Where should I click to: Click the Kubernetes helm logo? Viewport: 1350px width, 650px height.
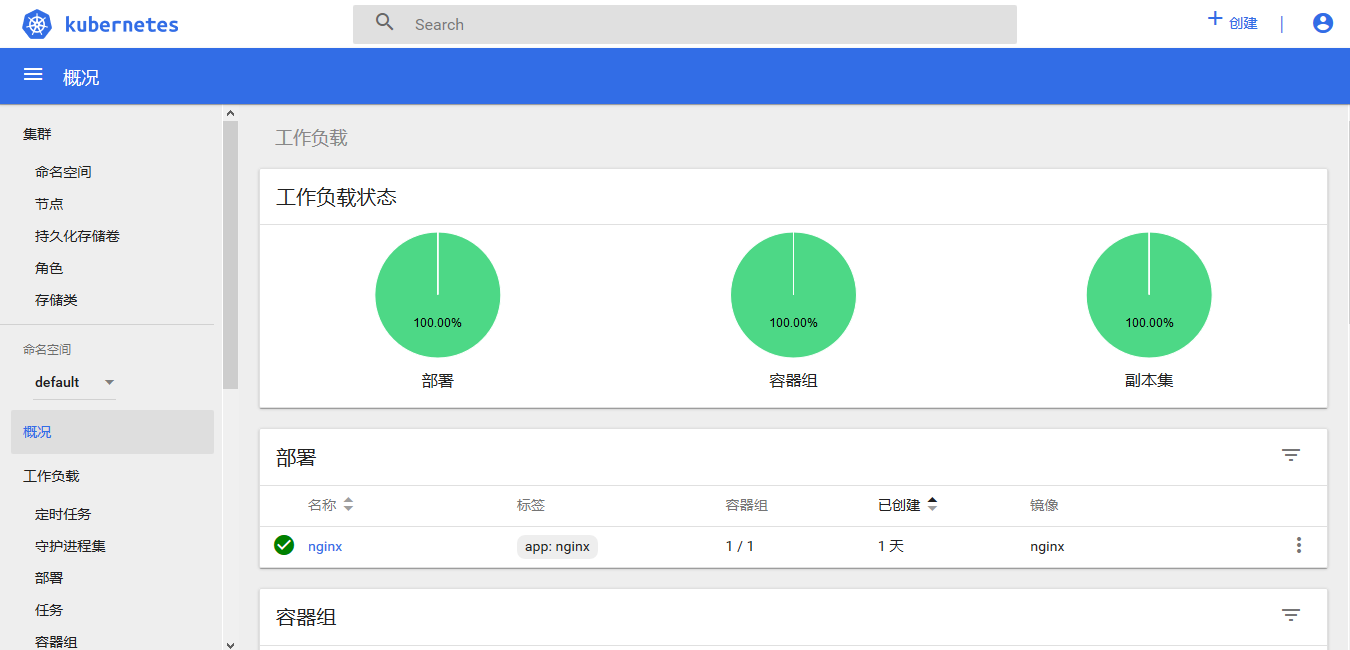[x=36, y=25]
